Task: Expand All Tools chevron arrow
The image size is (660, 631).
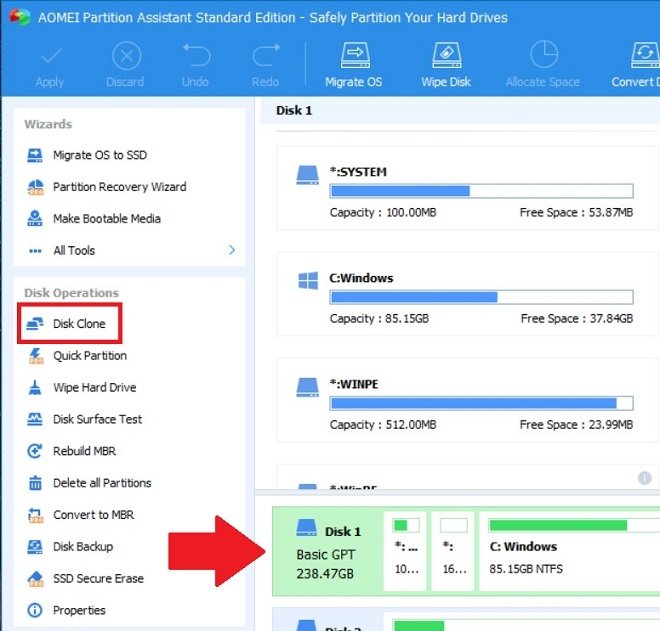Action: [232, 250]
